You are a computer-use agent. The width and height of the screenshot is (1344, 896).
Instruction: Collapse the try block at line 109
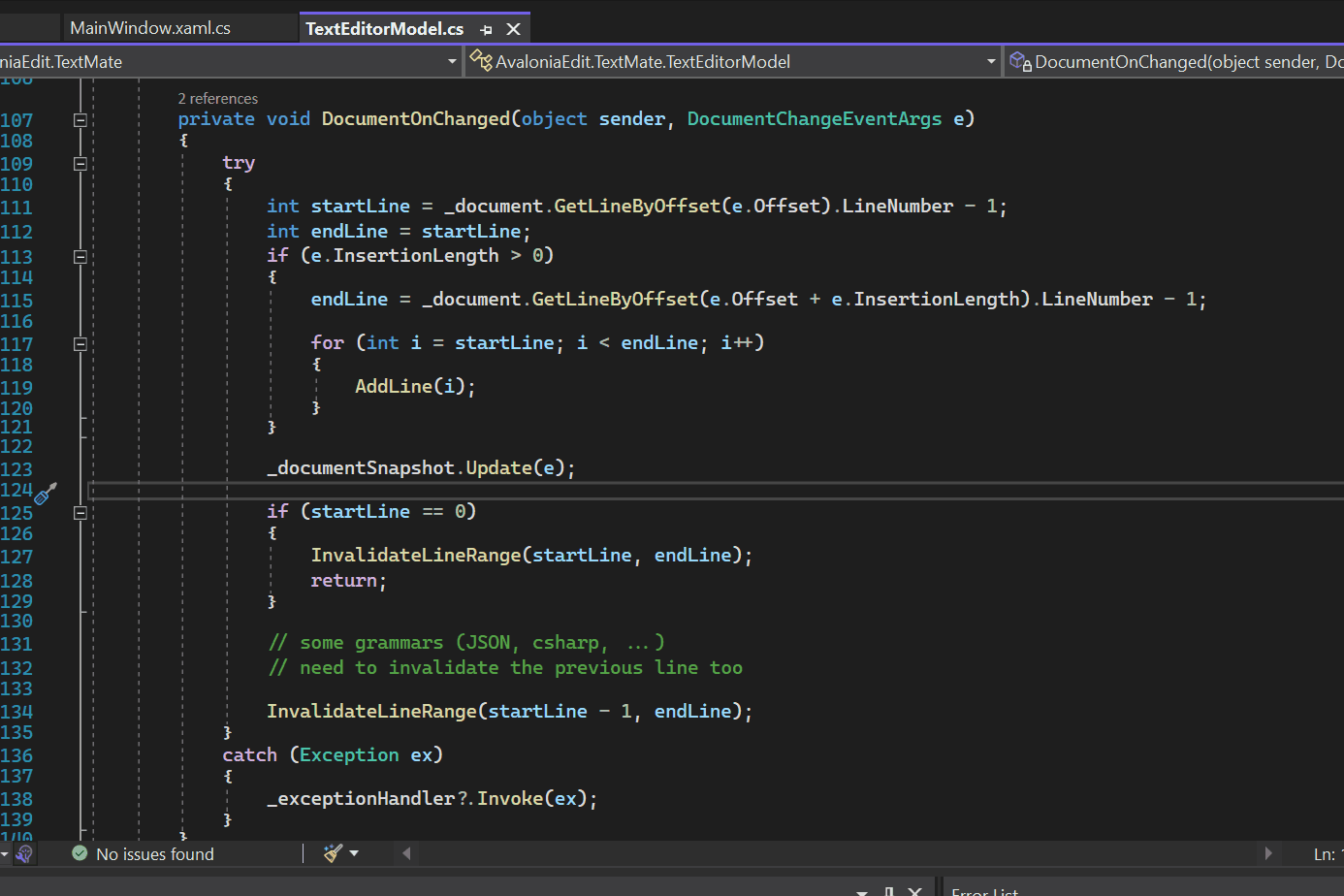[80, 163]
